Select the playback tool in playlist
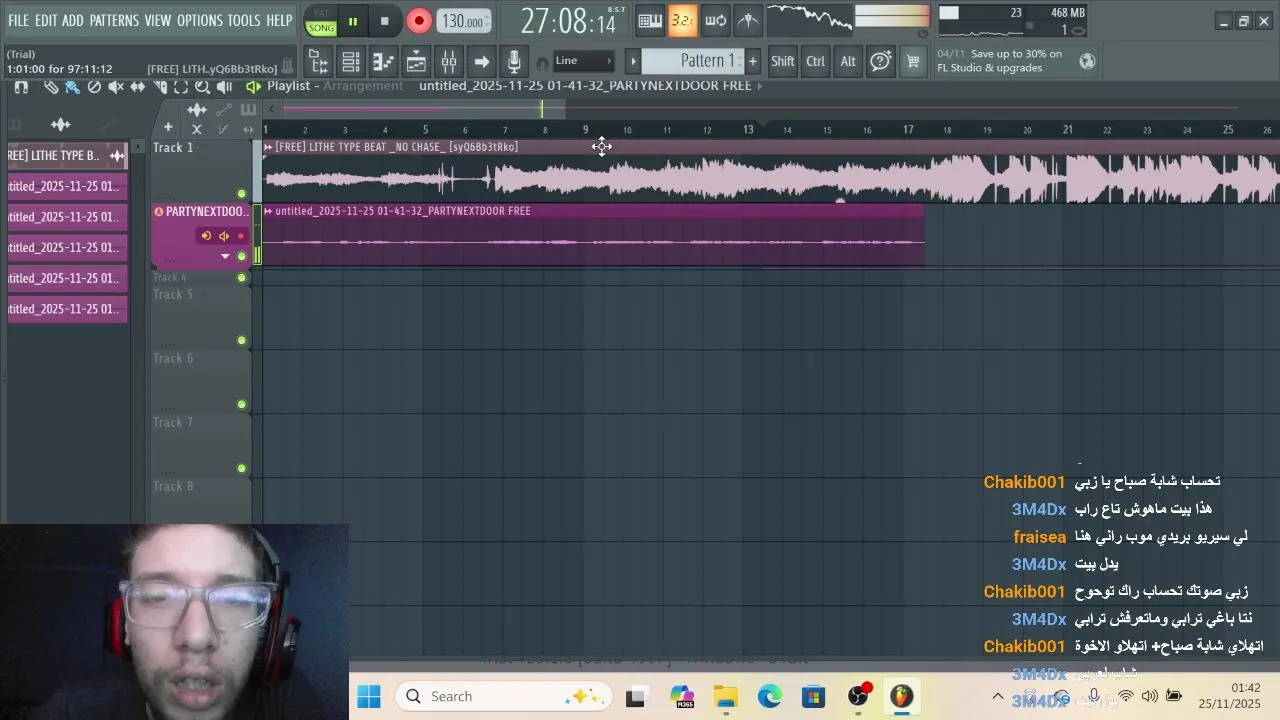The height and width of the screenshot is (720, 1280). [x=224, y=87]
